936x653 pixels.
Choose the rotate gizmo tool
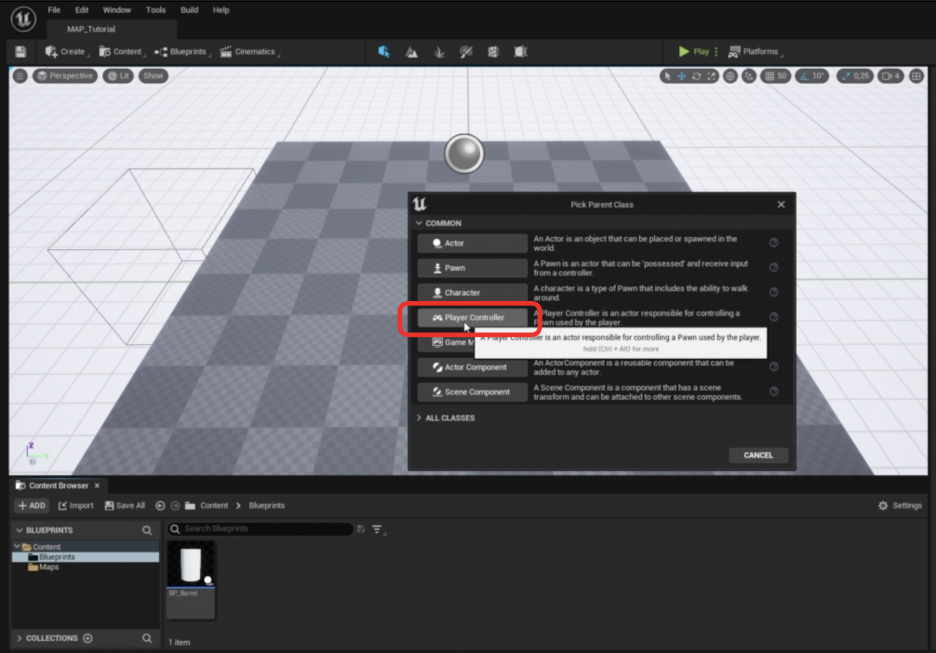697,76
